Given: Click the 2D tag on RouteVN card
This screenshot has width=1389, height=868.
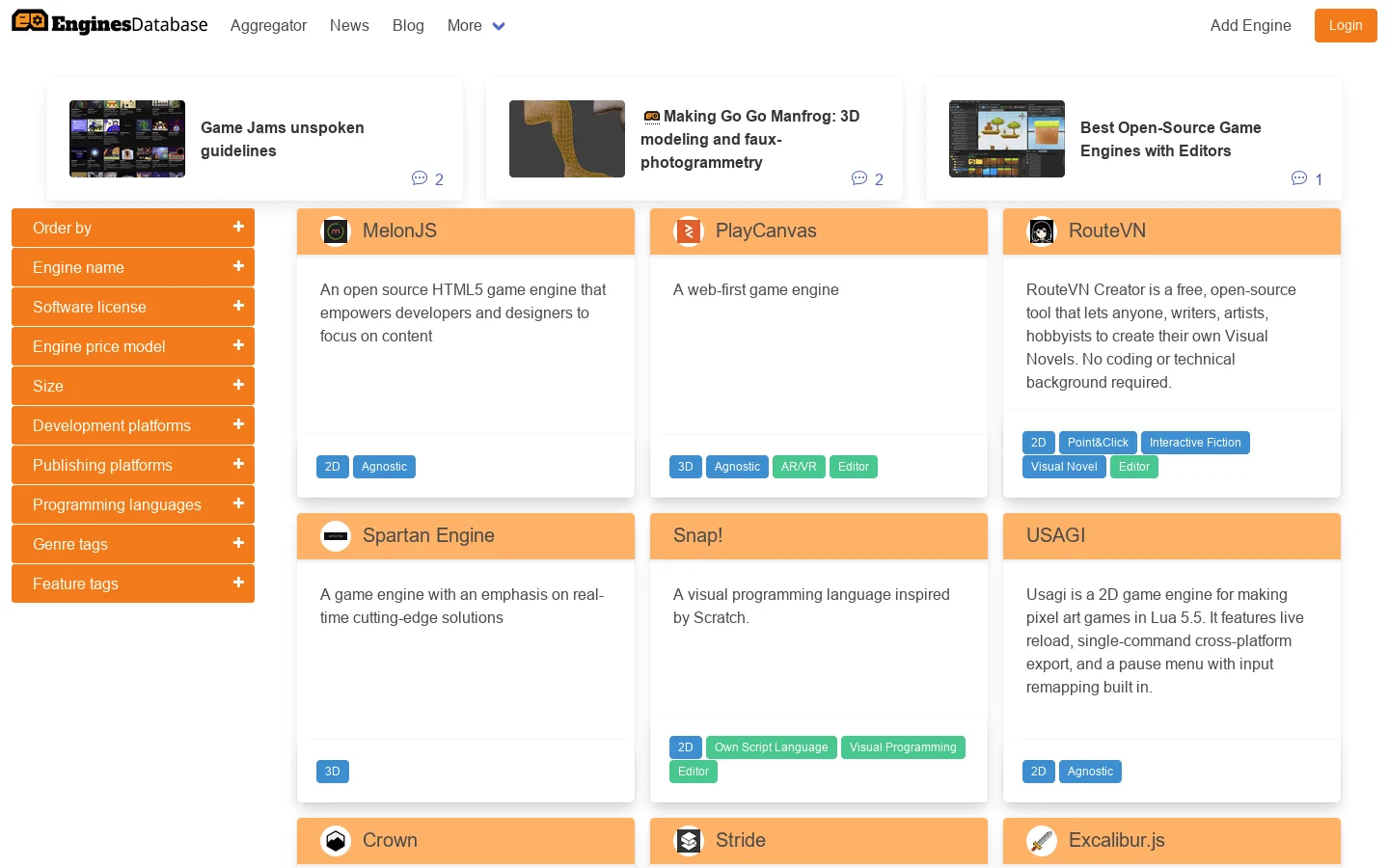Looking at the screenshot, I should point(1039,443).
